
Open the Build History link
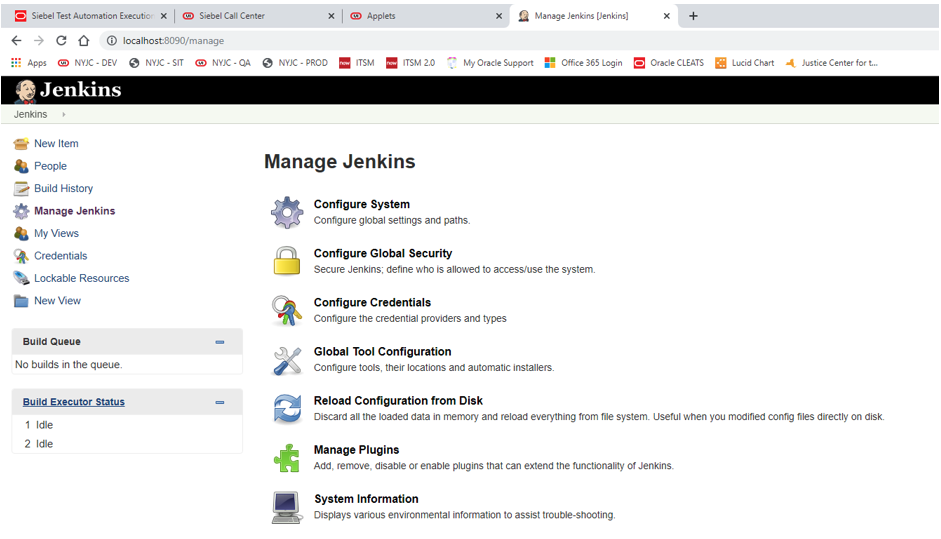64,188
